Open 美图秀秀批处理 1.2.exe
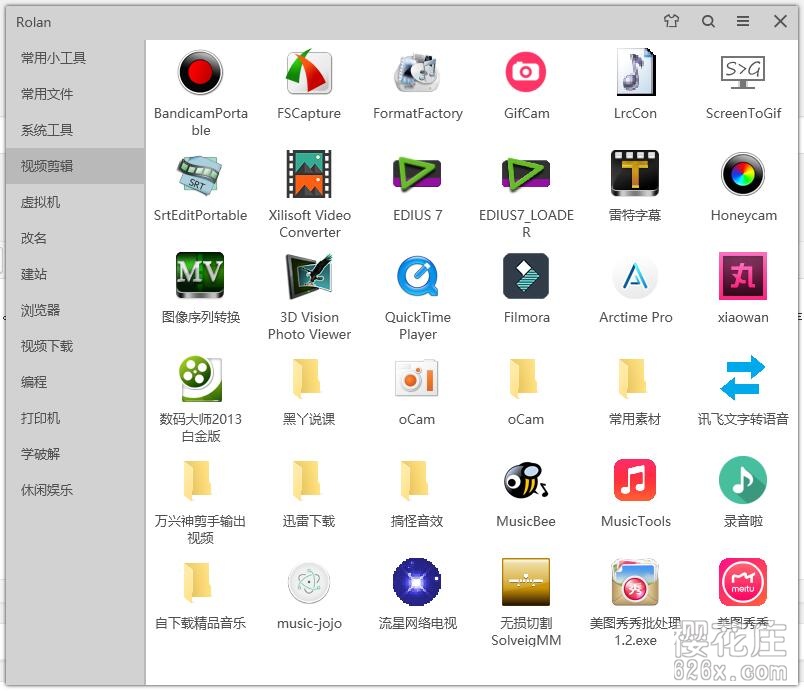Screen dimensions: 804x691 (635, 582)
